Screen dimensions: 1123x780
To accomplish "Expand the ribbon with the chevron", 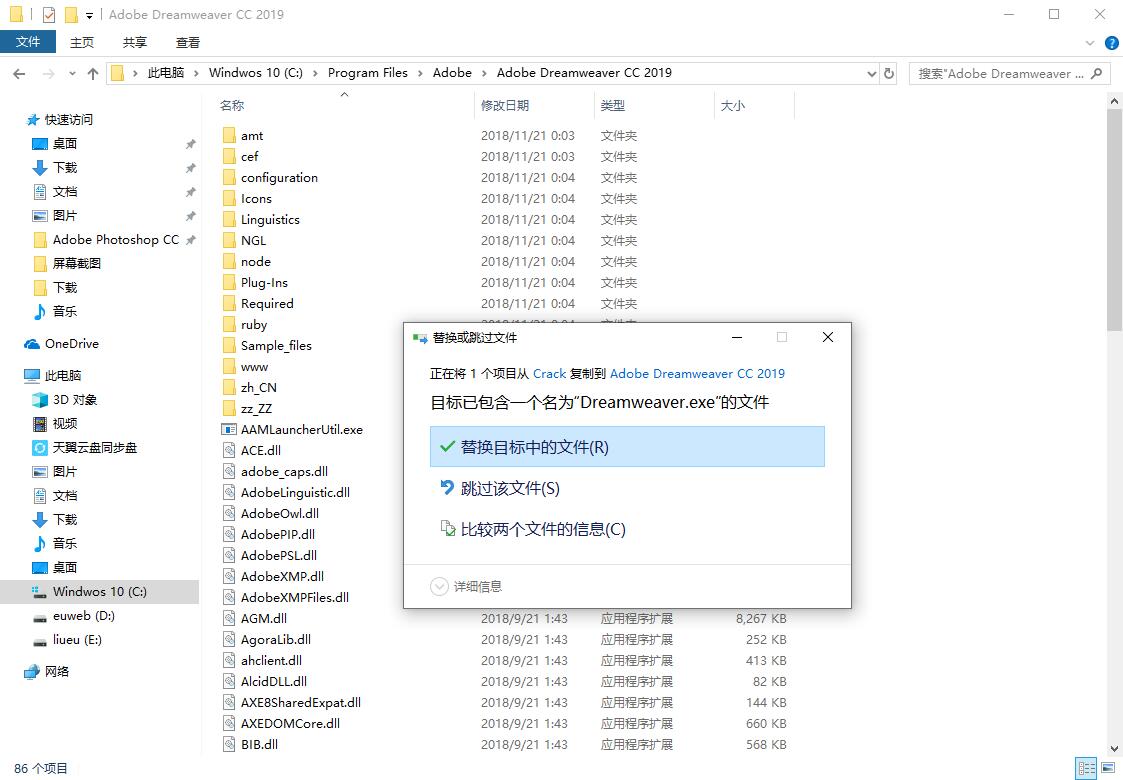I will 1090,43.
